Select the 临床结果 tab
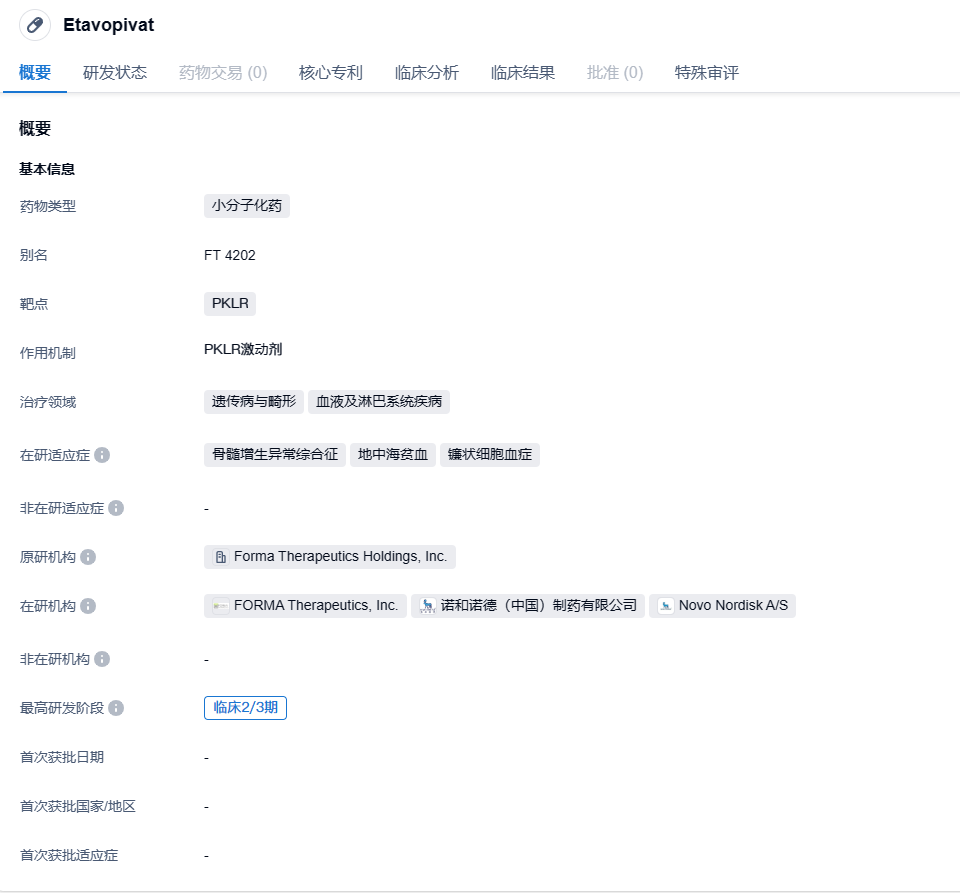Screen dimensions: 960x893 pos(523,73)
